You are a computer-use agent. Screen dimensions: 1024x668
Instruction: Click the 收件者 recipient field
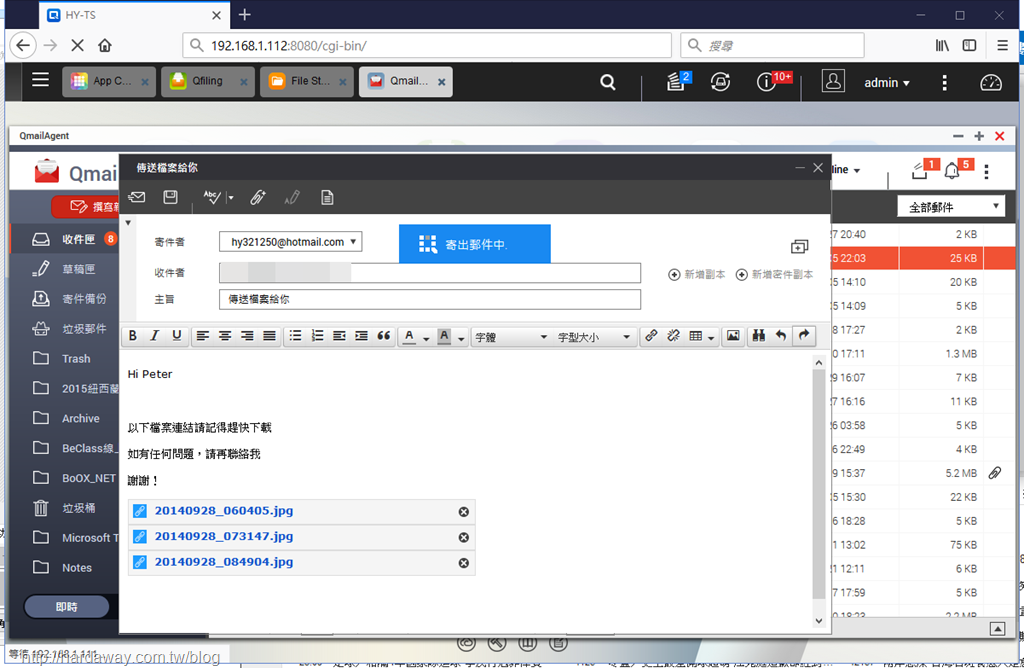pyautogui.click(x=430, y=272)
